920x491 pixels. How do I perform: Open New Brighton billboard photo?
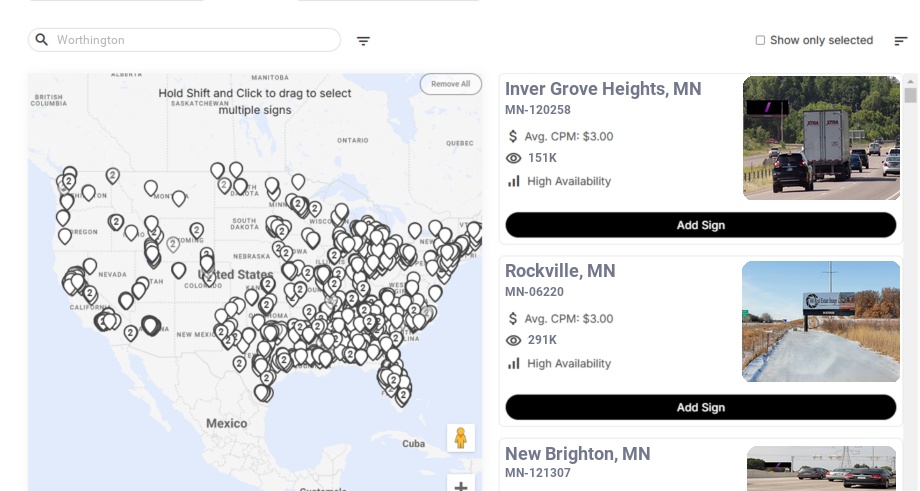[x=821, y=468]
